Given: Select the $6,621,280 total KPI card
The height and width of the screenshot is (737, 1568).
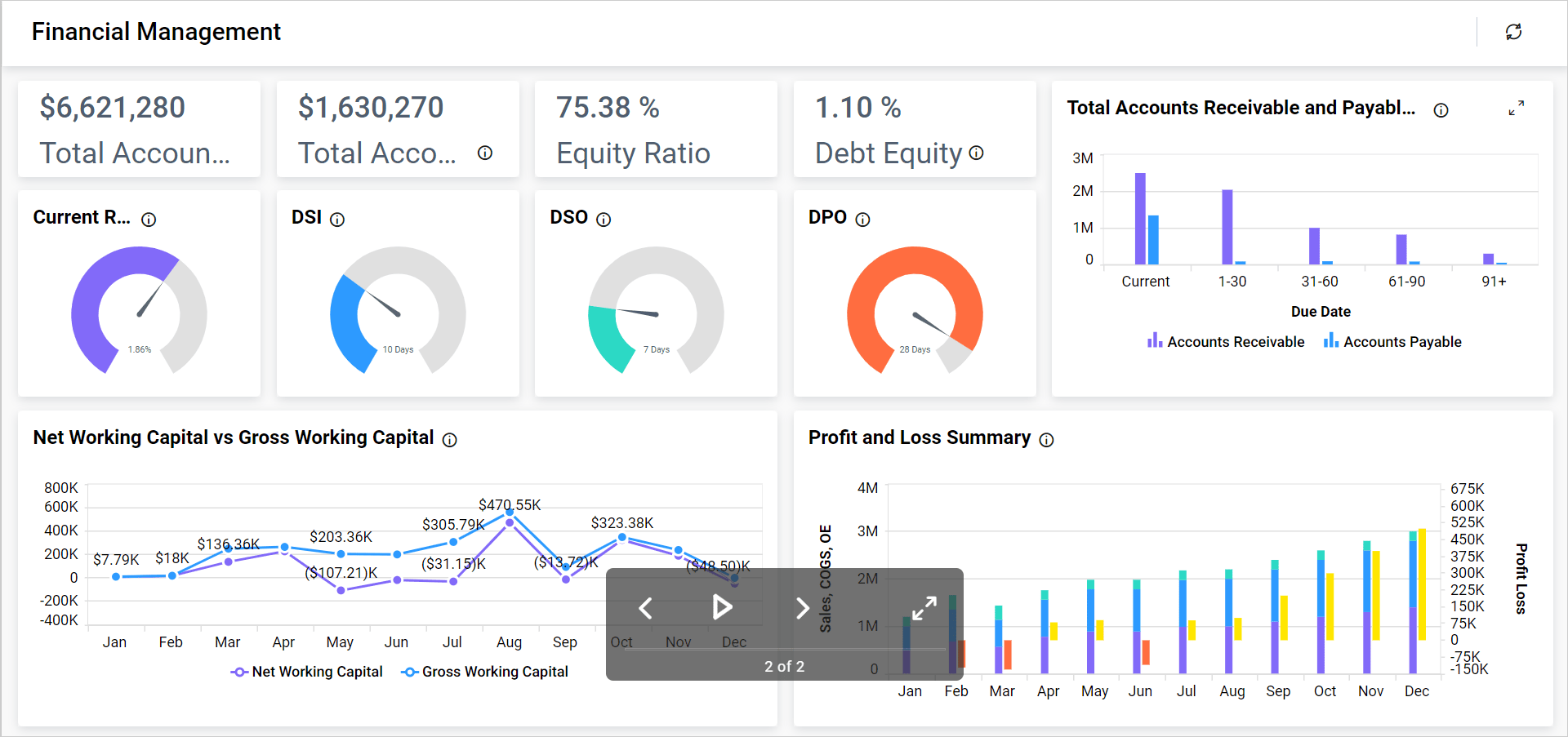Looking at the screenshot, I should click(x=139, y=129).
